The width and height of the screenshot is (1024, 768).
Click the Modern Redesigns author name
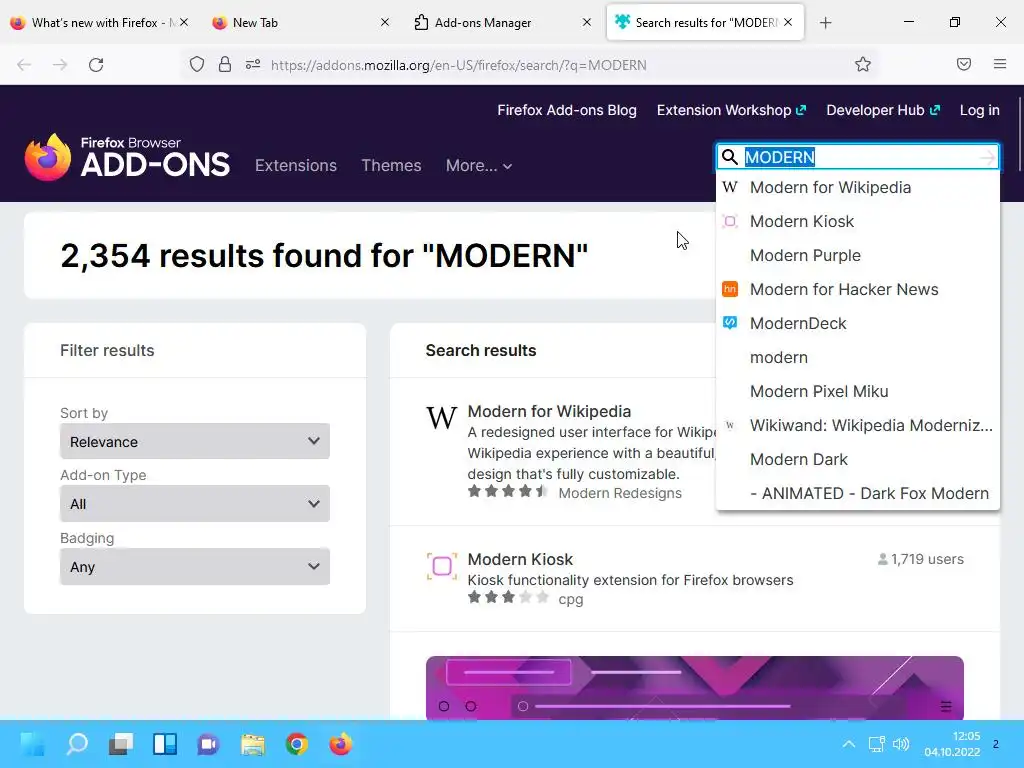[620, 493]
